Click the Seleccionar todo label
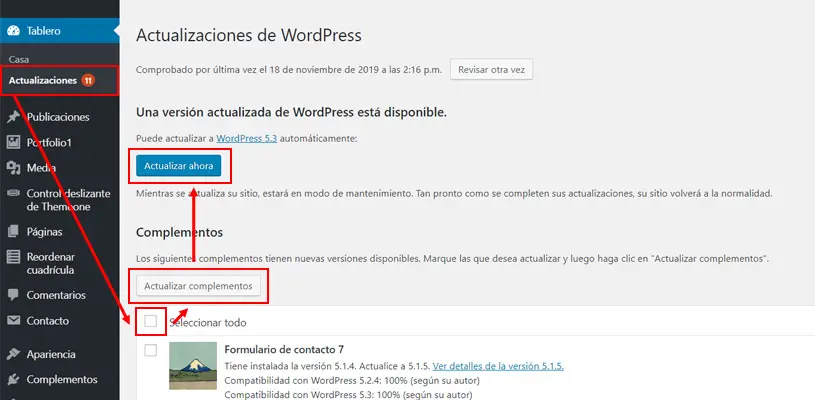Viewport: 815px width, 400px height. (x=208, y=323)
